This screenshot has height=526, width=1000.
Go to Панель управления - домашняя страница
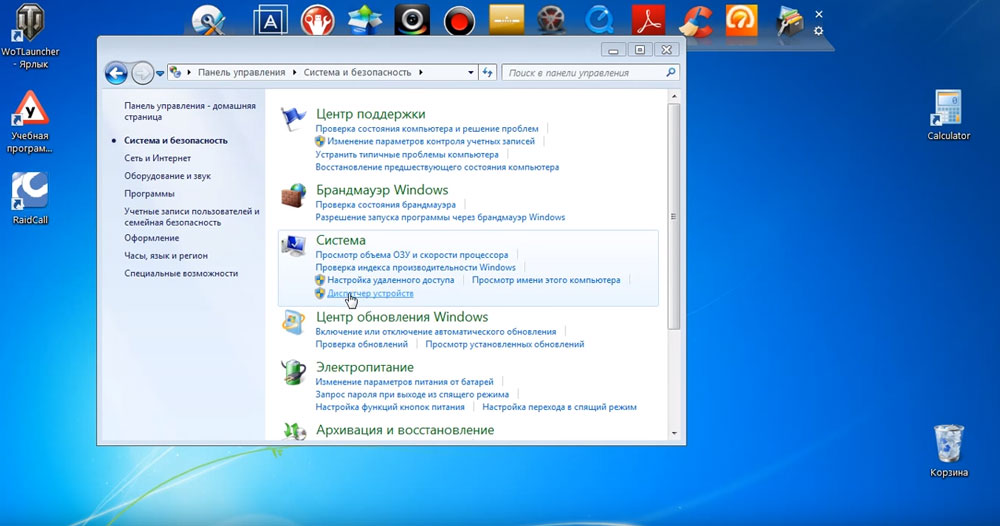pyautogui.click(x=189, y=112)
